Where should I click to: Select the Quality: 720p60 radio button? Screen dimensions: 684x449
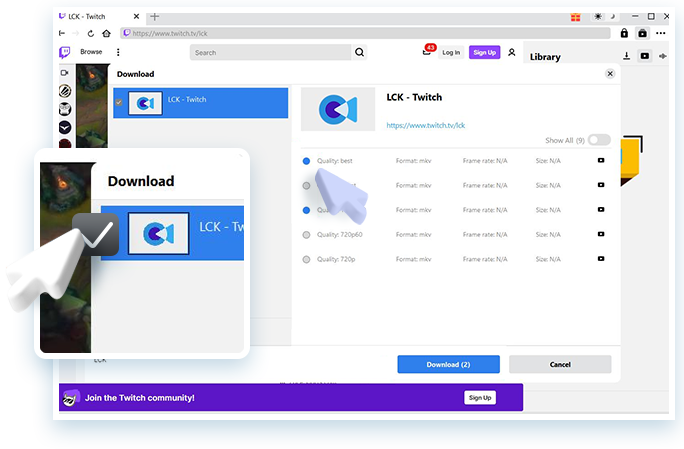click(306, 235)
